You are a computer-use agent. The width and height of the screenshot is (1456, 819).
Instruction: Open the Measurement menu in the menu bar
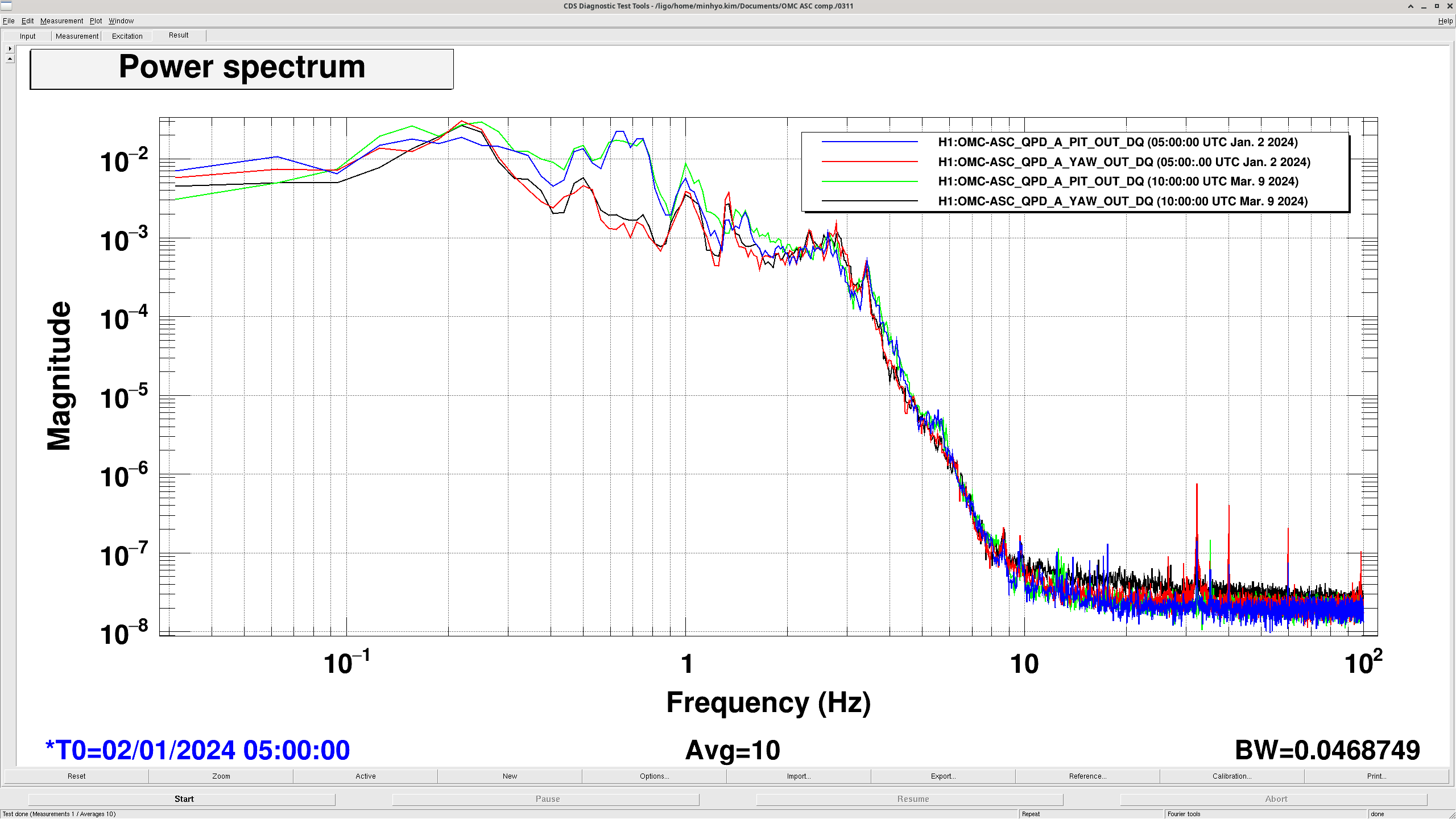tap(61, 21)
